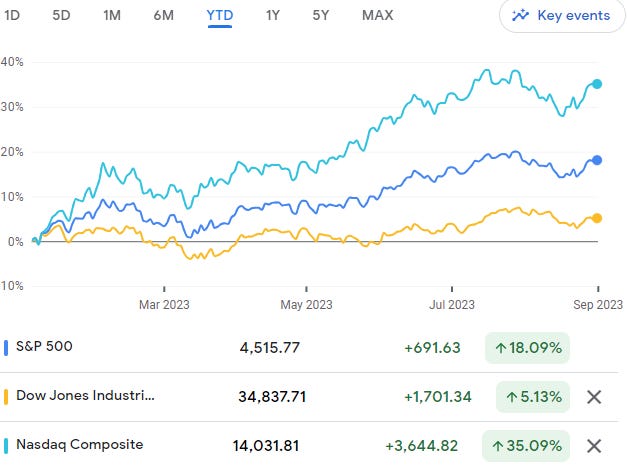627x466 pixels.
Task: Click the 30% y-axis label
Action: pyautogui.click(x=12, y=107)
